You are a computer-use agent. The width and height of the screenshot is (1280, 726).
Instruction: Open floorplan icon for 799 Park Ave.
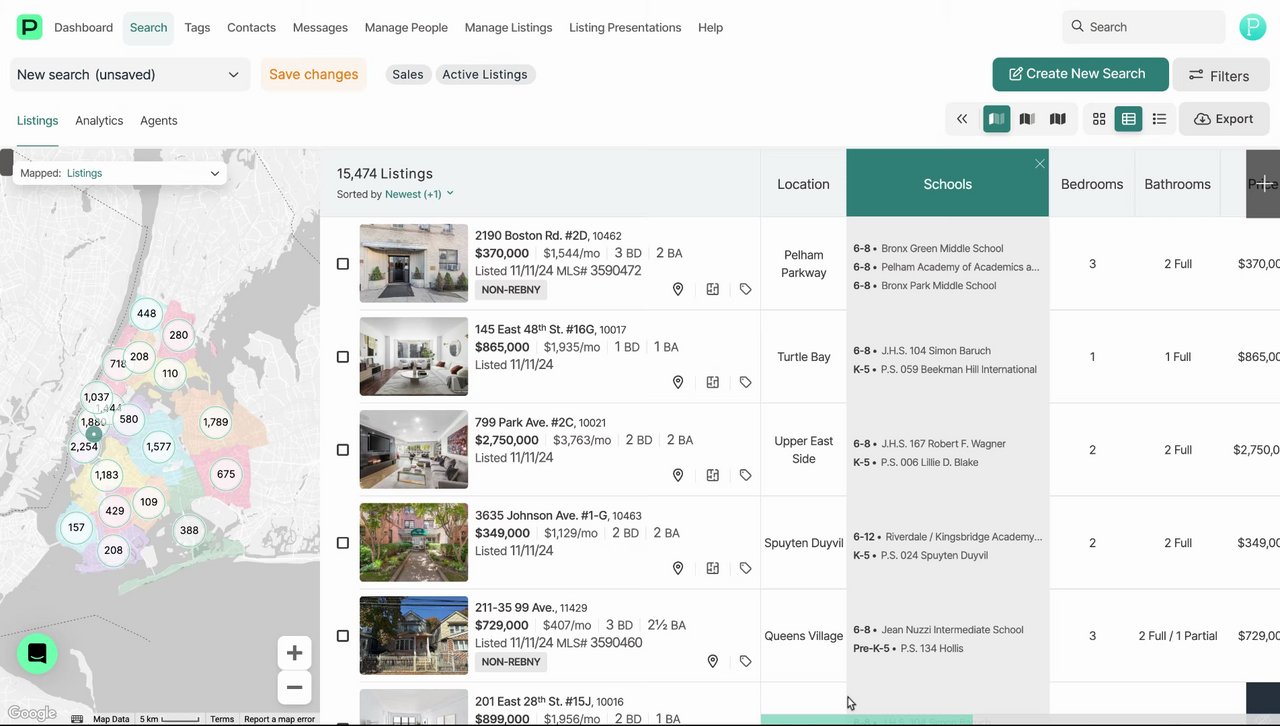[x=713, y=475]
